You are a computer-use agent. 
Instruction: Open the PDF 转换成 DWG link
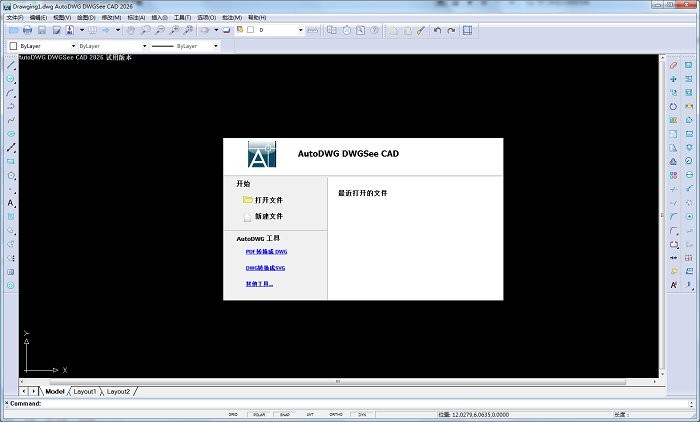267,252
